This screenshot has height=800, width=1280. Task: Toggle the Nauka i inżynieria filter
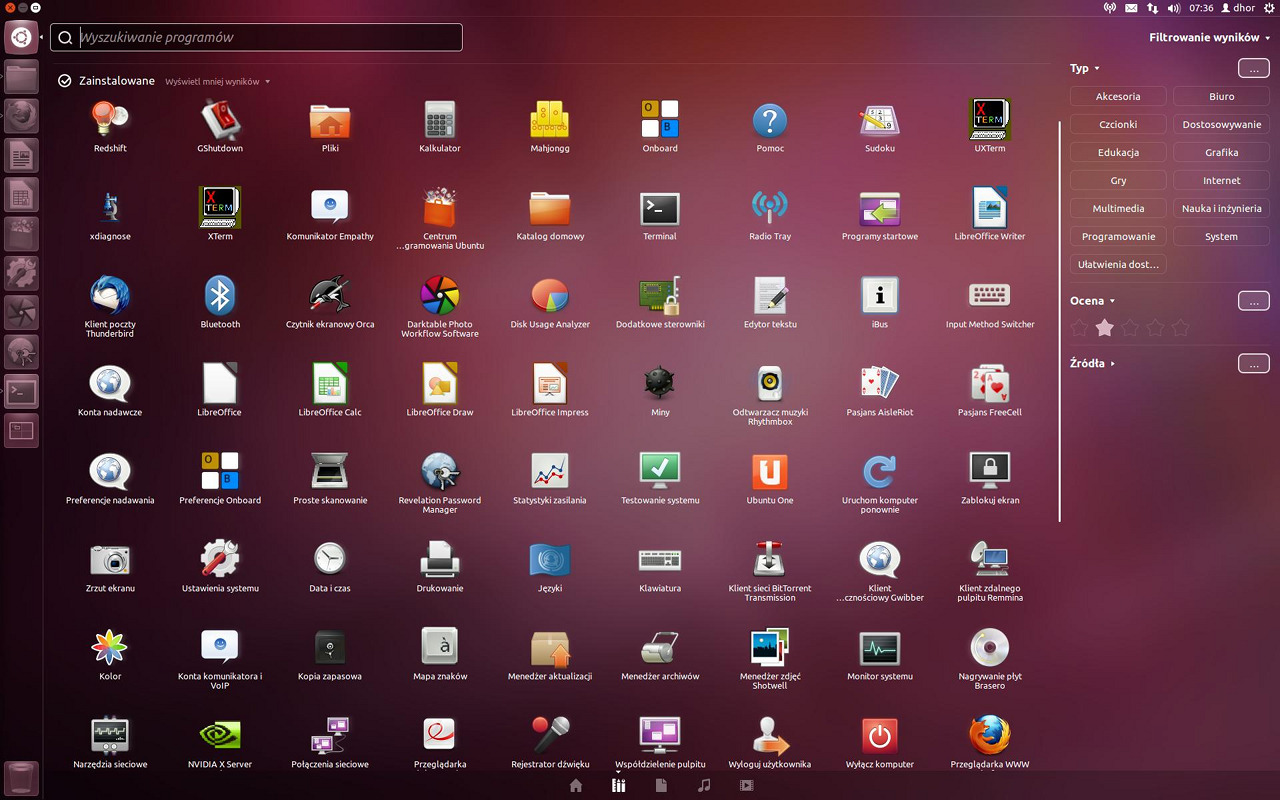click(1221, 209)
